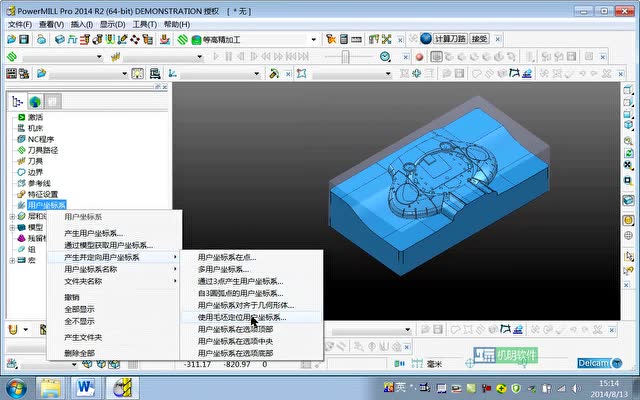Click the pickaxe tool icon
640x400 pixels.
(274, 73)
